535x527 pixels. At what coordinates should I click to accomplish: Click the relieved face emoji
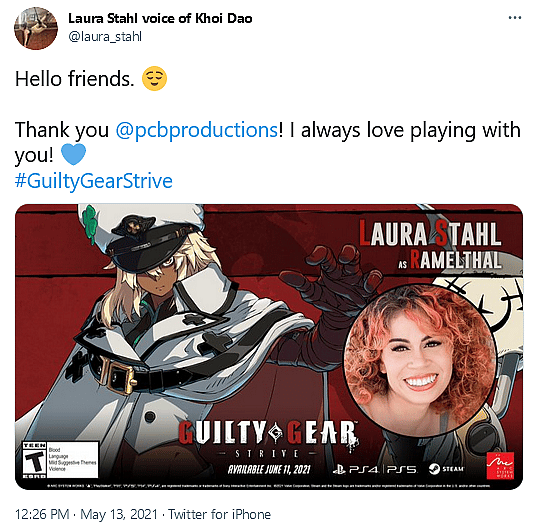point(154,78)
